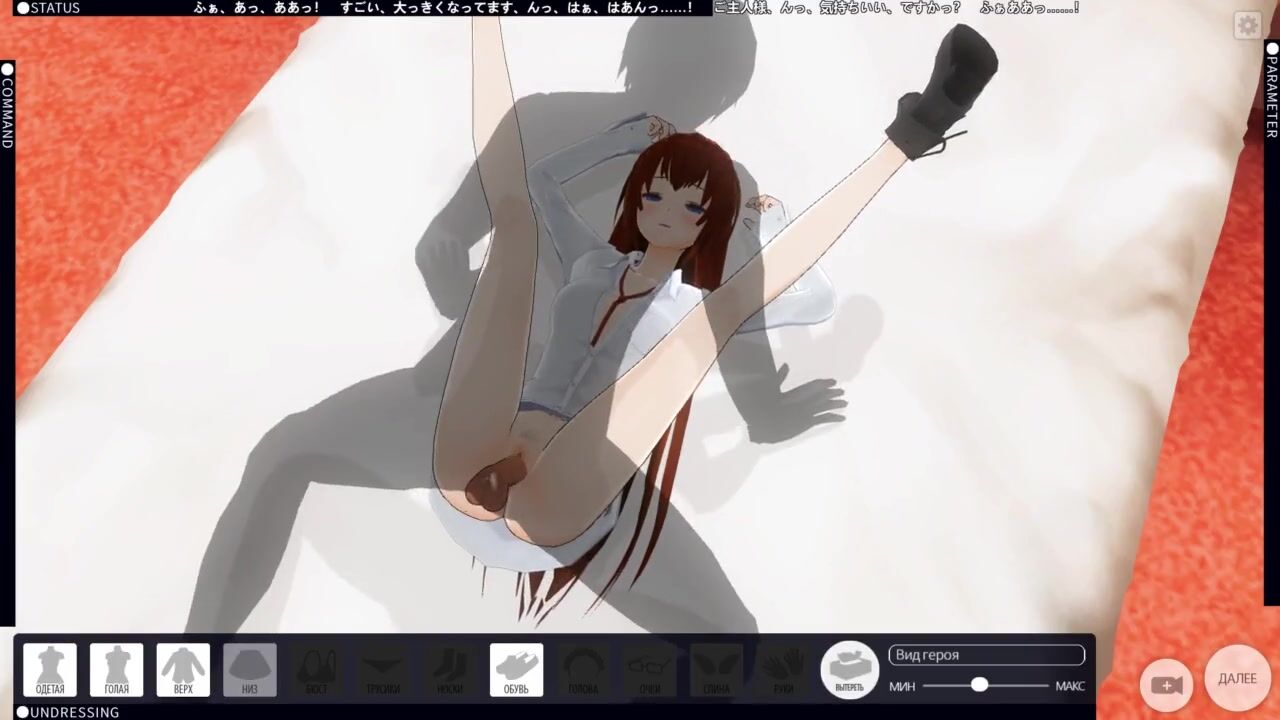Open the UNDRESSING tab label

(x=68, y=712)
